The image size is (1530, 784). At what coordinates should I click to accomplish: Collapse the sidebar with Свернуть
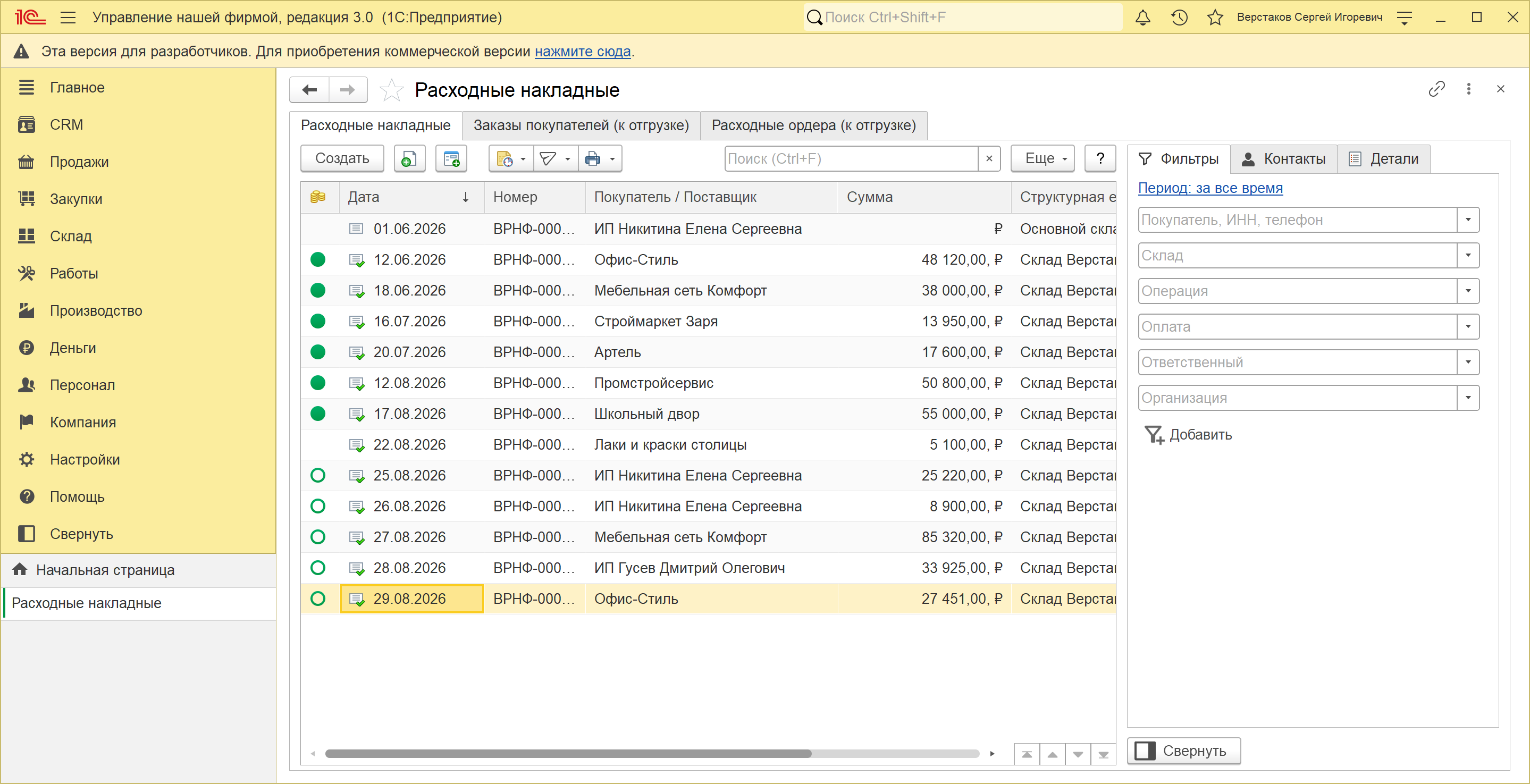coord(81,533)
